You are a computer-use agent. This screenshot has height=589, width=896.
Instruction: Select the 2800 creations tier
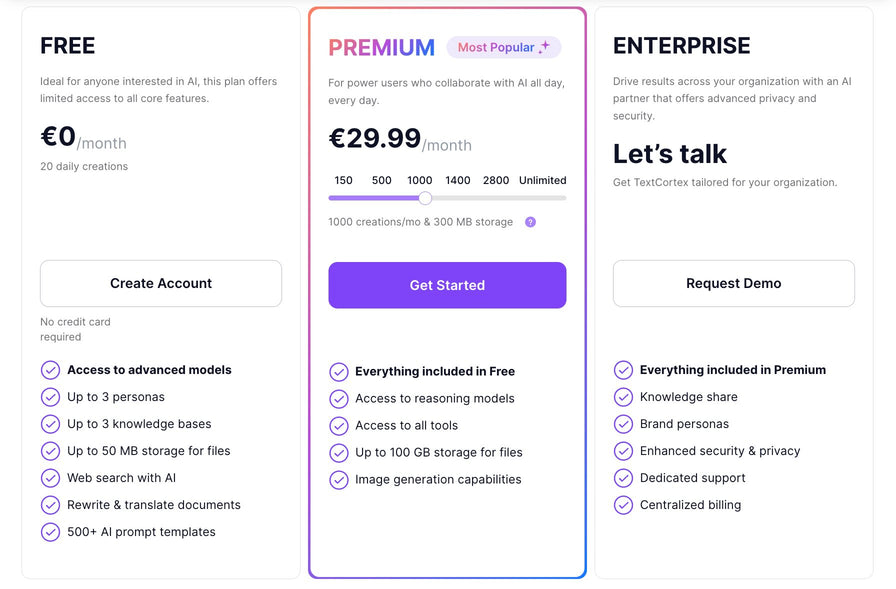click(495, 181)
